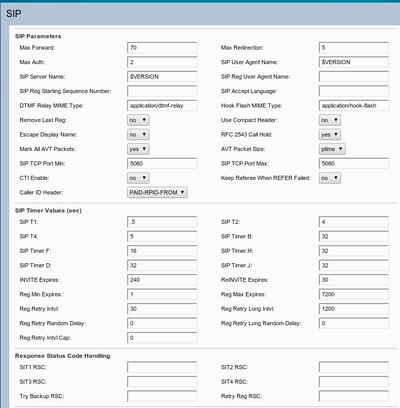Screen dimensions: 400x408
Task: Click the SIP Server Name field
Action: pyautogui.click(x=162, y=77)
